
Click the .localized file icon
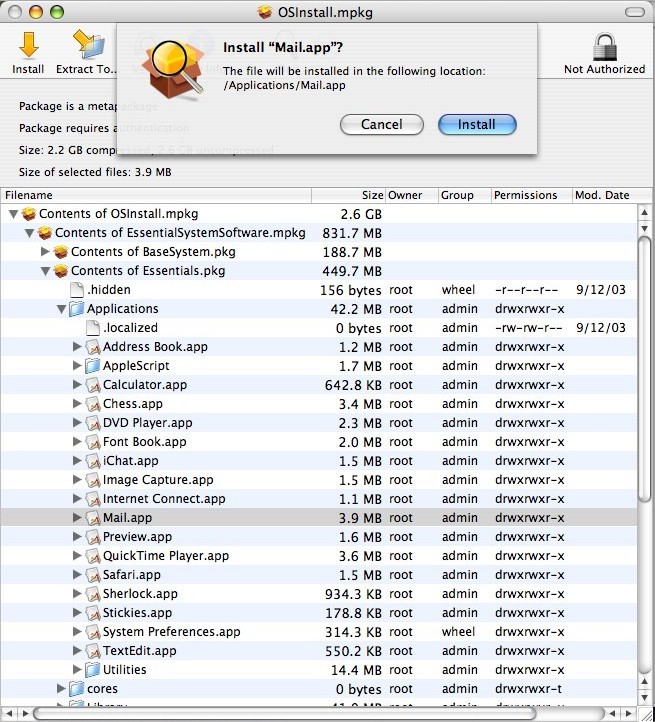point(93,328)
